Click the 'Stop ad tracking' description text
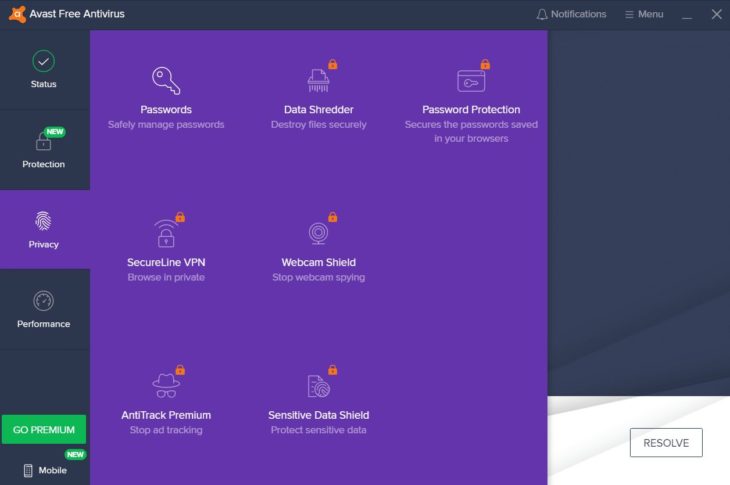The image size is (730, 485). 166,430
